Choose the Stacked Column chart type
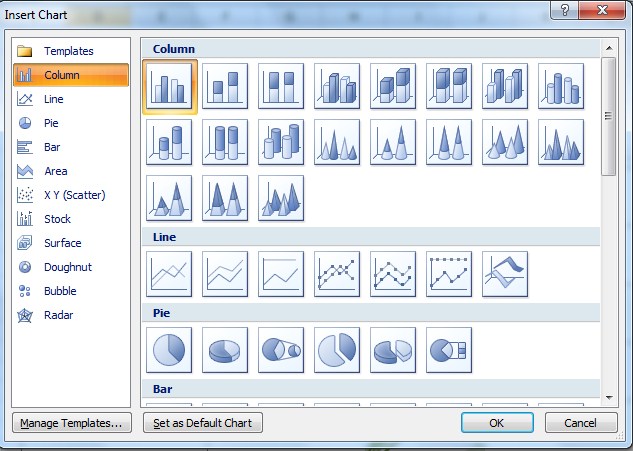The width and height of the screenshot is (633, 451). [x=225, y=86]
